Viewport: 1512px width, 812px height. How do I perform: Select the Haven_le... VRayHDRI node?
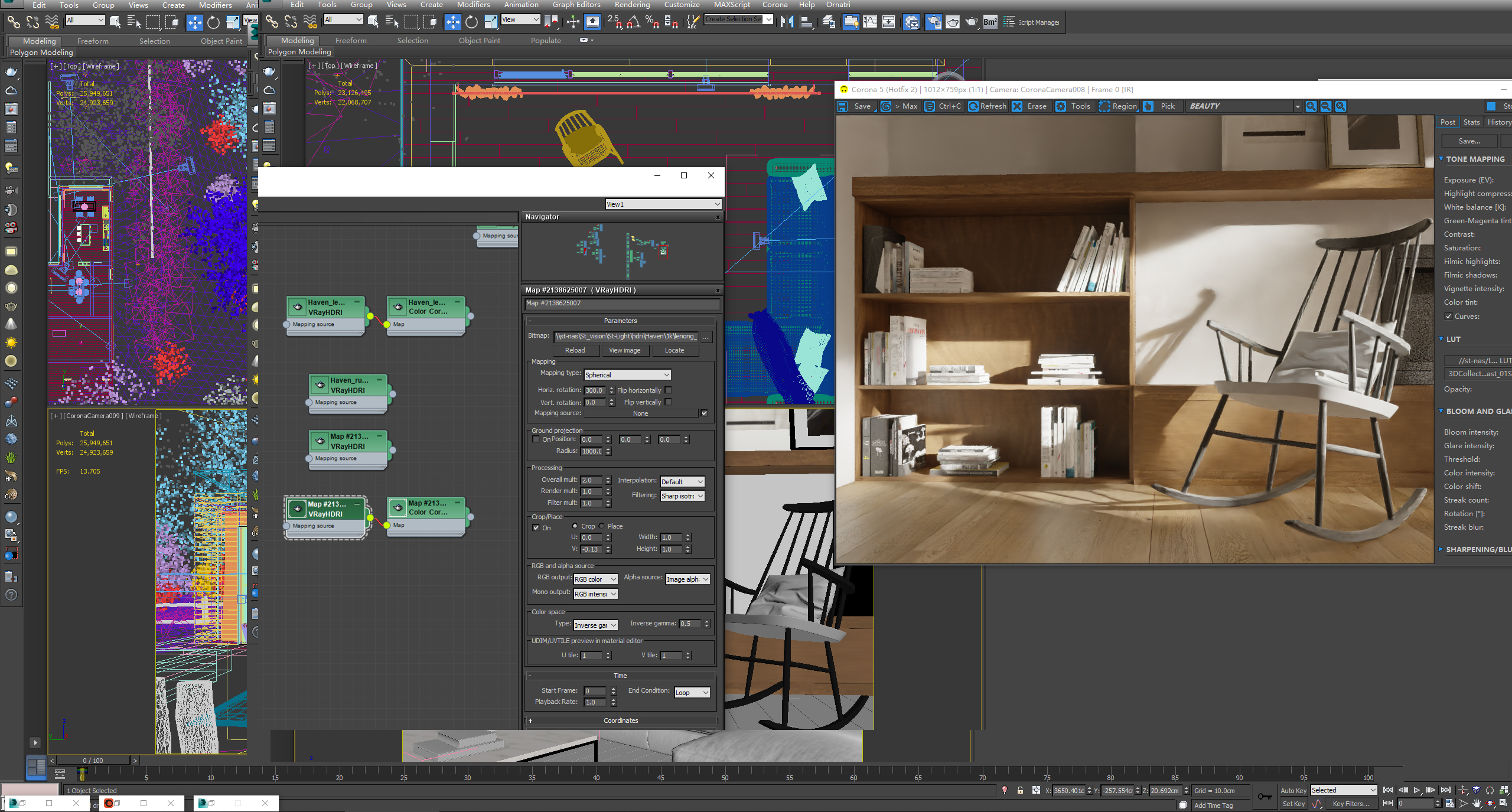[325, 315]
